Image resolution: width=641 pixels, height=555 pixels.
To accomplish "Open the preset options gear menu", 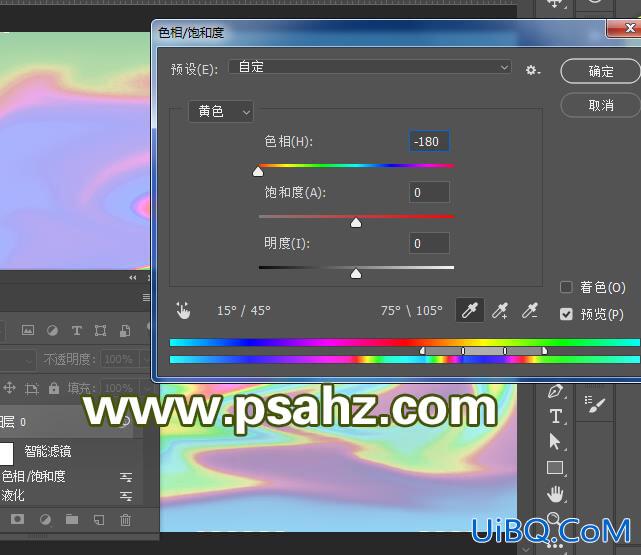I will pyautogui.click(x=532, y=70).
